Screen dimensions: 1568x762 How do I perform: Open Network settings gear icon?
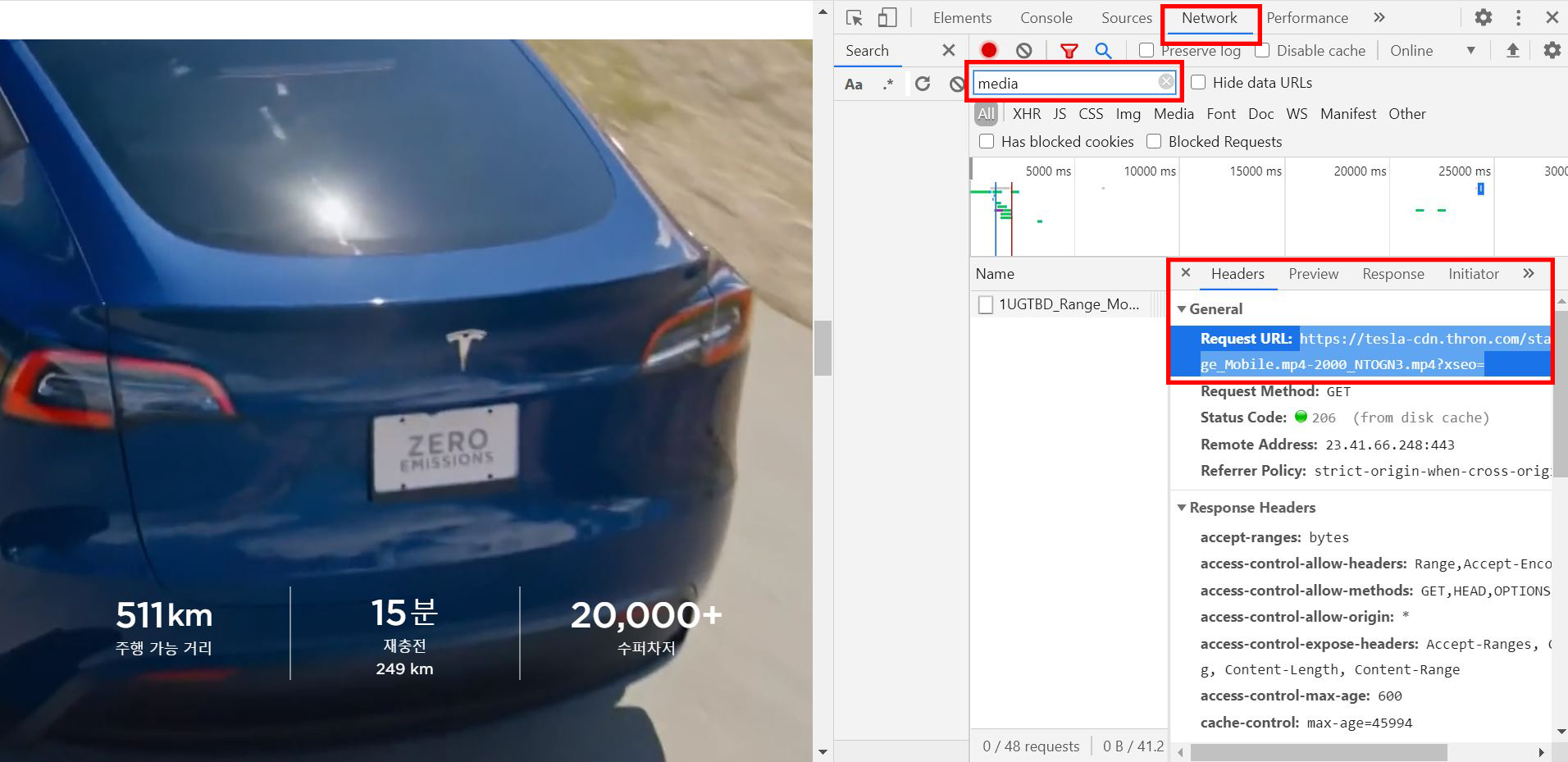point(1552,50)
